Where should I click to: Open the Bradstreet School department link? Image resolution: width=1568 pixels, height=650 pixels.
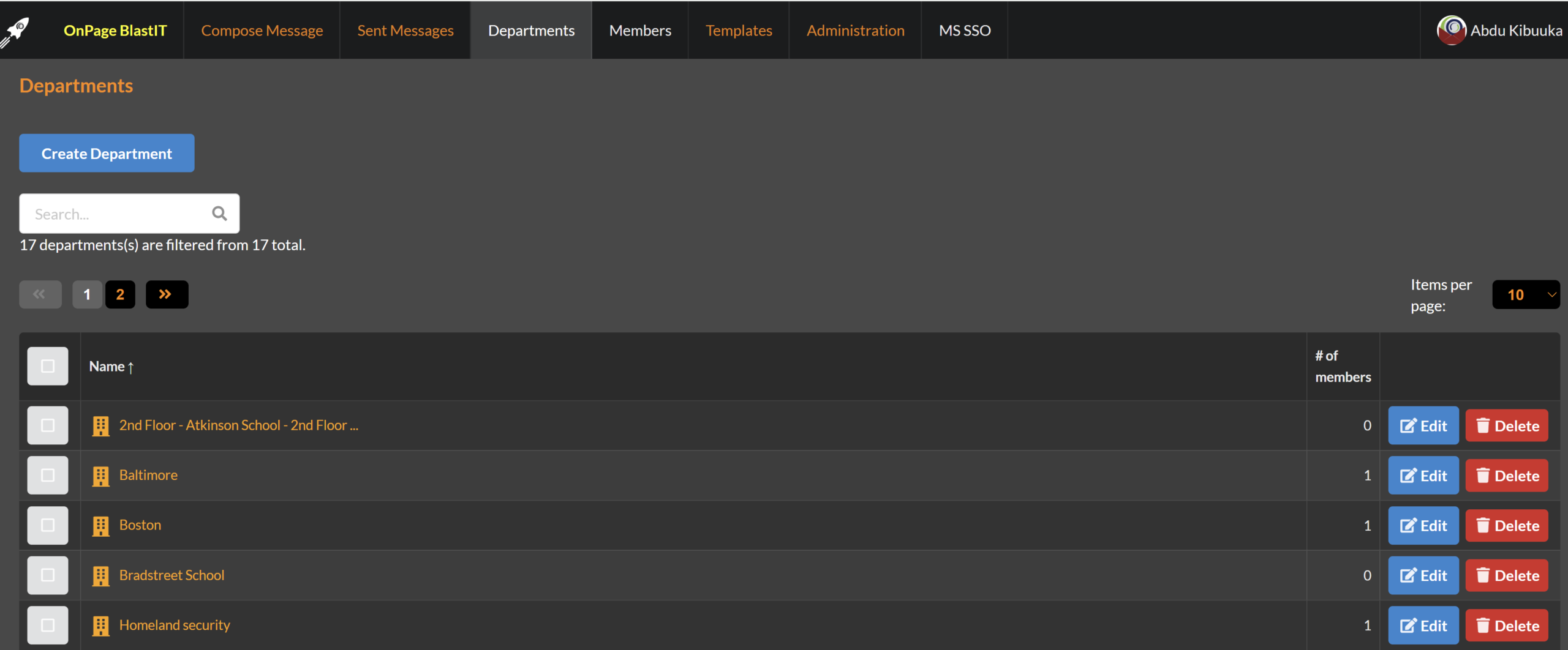(x=171, y=575)
